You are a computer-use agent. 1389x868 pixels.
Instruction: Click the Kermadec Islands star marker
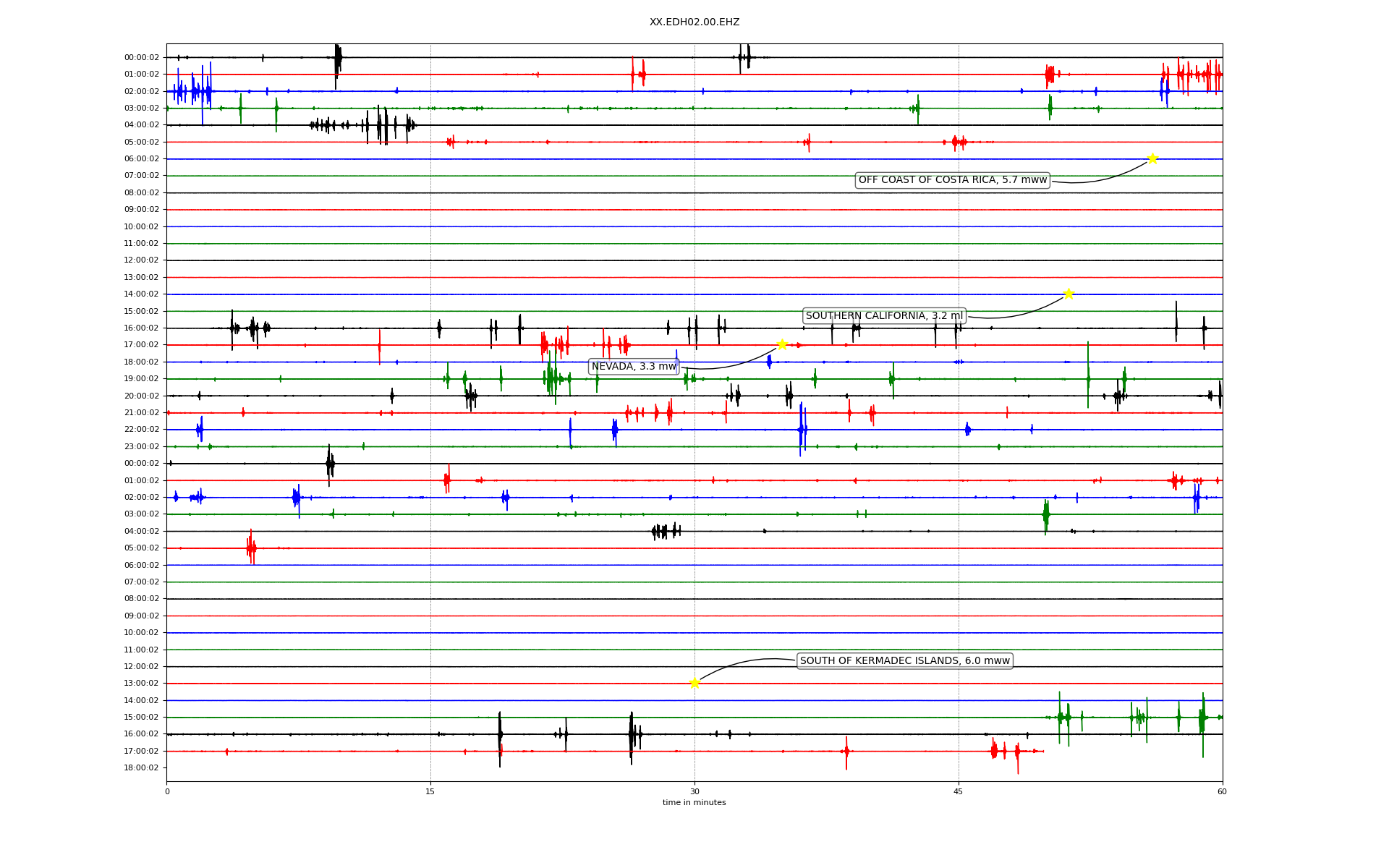[x=694, y=683]
